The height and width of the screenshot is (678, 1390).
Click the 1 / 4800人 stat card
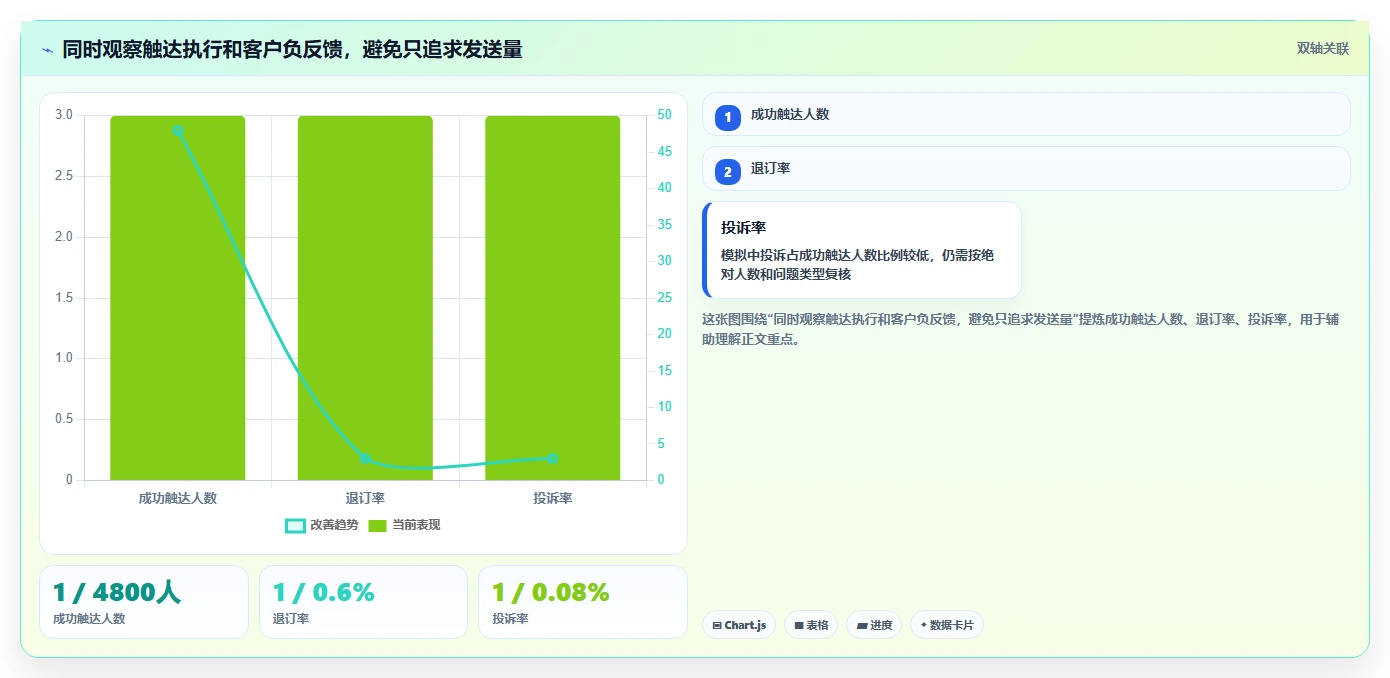[144, 602]
